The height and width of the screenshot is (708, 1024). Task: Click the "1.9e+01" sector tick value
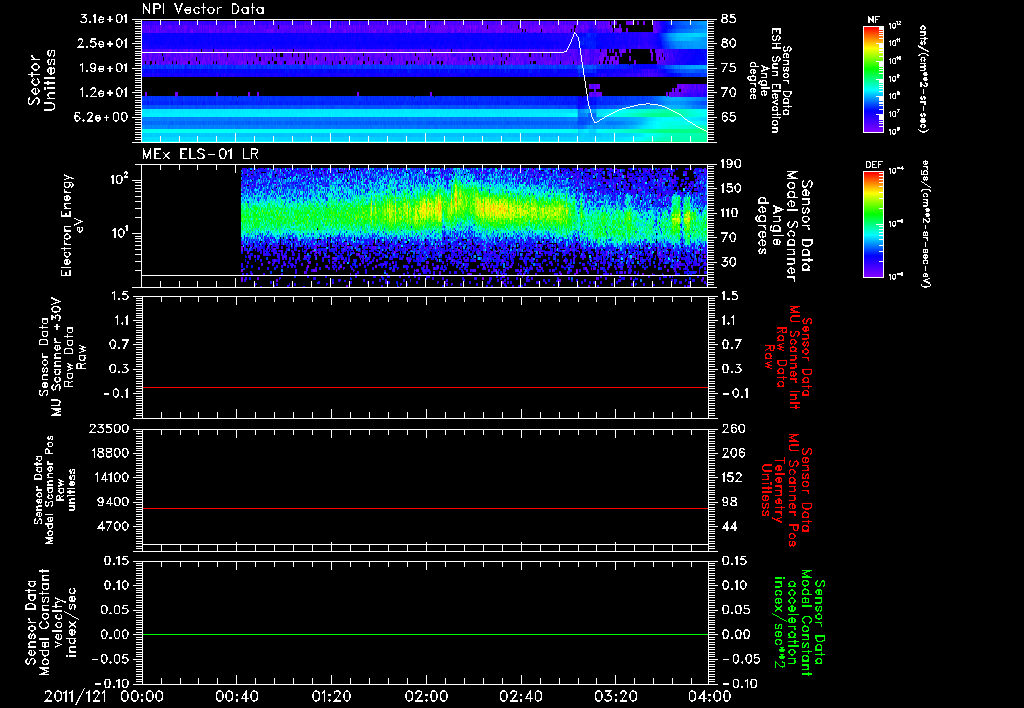pos(104,68)
